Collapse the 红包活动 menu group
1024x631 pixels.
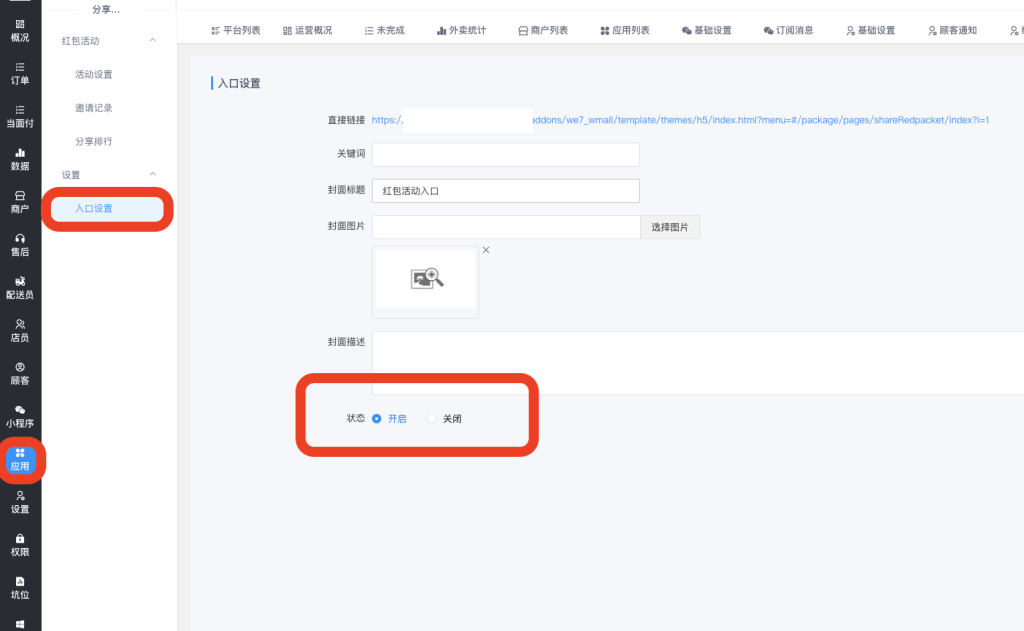click(x=153, y=41)
